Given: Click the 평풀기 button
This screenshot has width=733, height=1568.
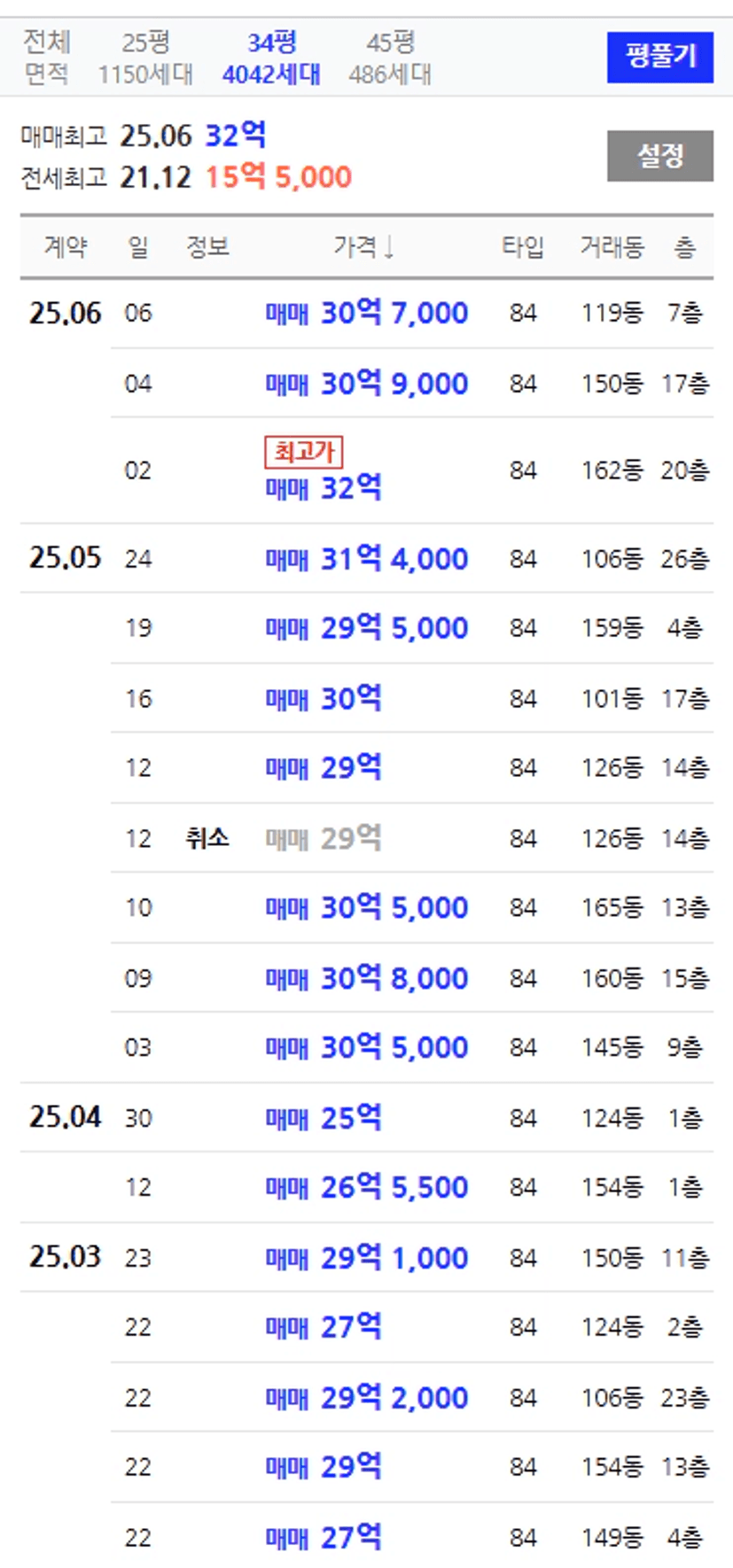Looking at the screenshot, I should click(x=659, y=58).
